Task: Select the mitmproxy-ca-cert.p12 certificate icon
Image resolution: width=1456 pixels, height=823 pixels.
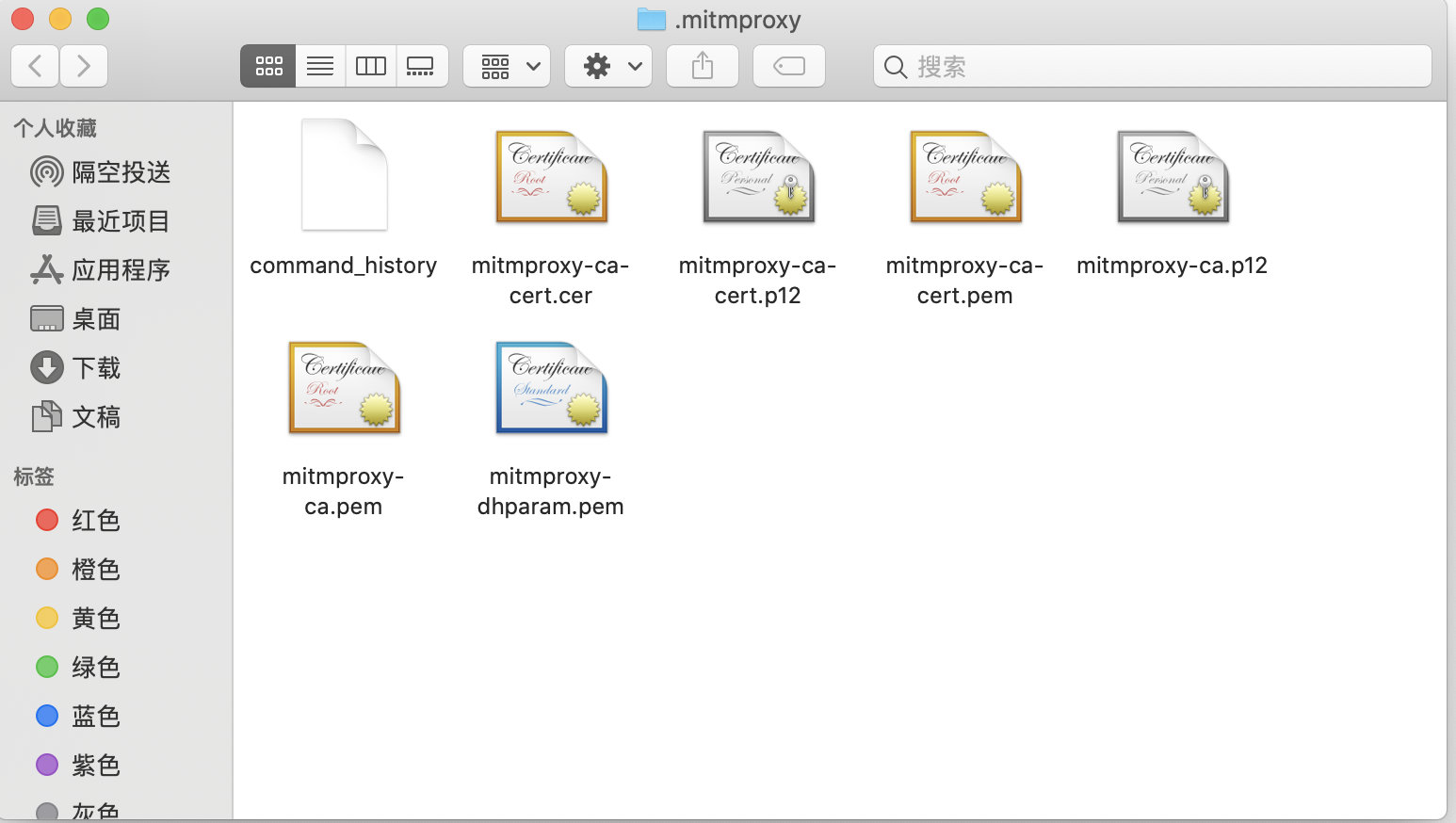Action: pyautogui.click(x=758, y=176)
